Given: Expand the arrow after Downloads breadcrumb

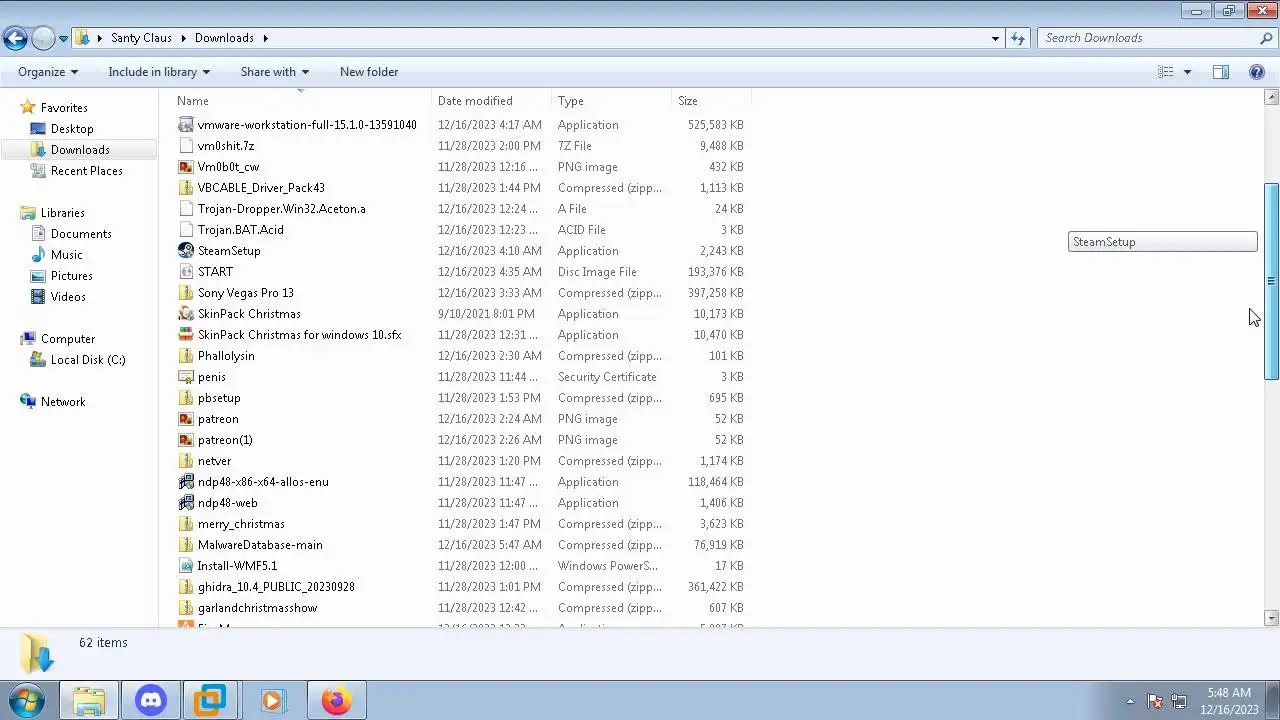Looking at the screenshot, I should pos(265,38).
